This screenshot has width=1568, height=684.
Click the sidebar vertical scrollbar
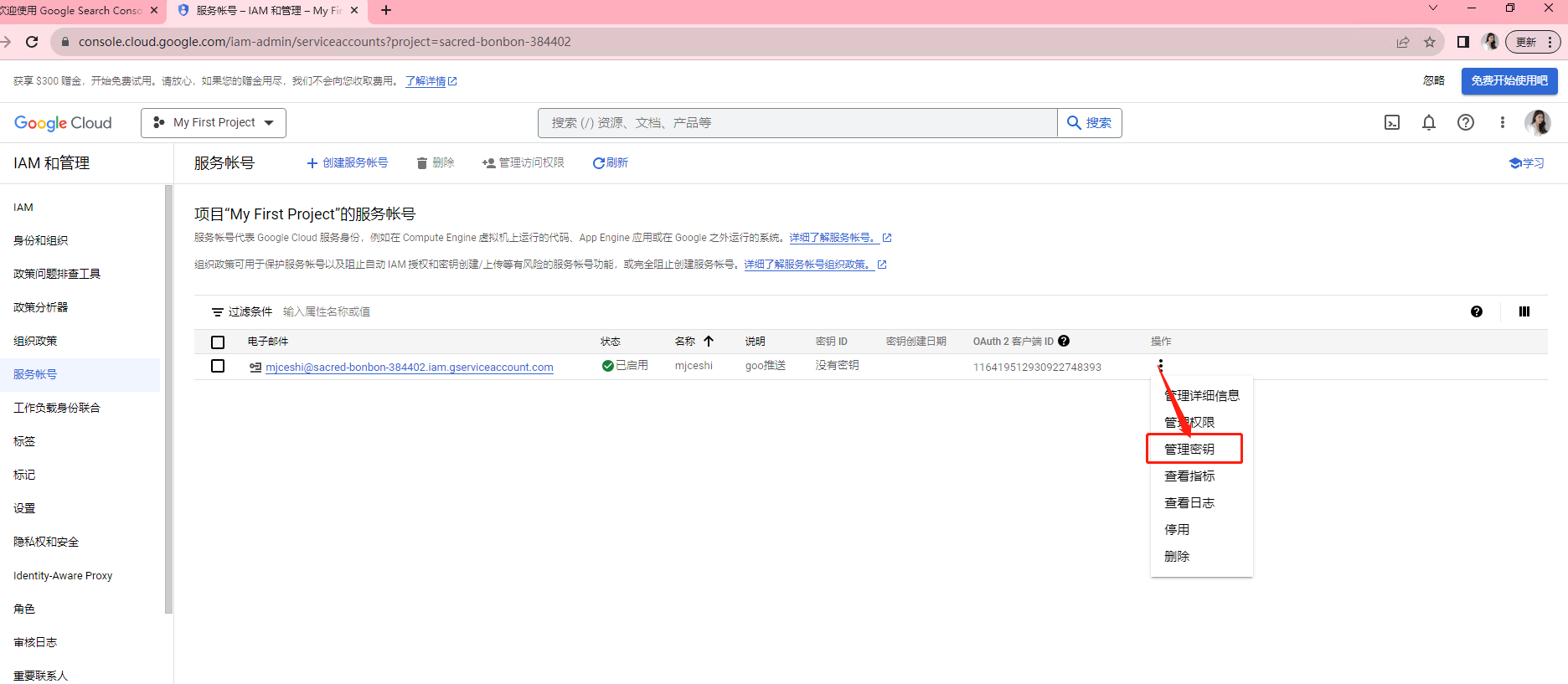click(x=168, y=399)
